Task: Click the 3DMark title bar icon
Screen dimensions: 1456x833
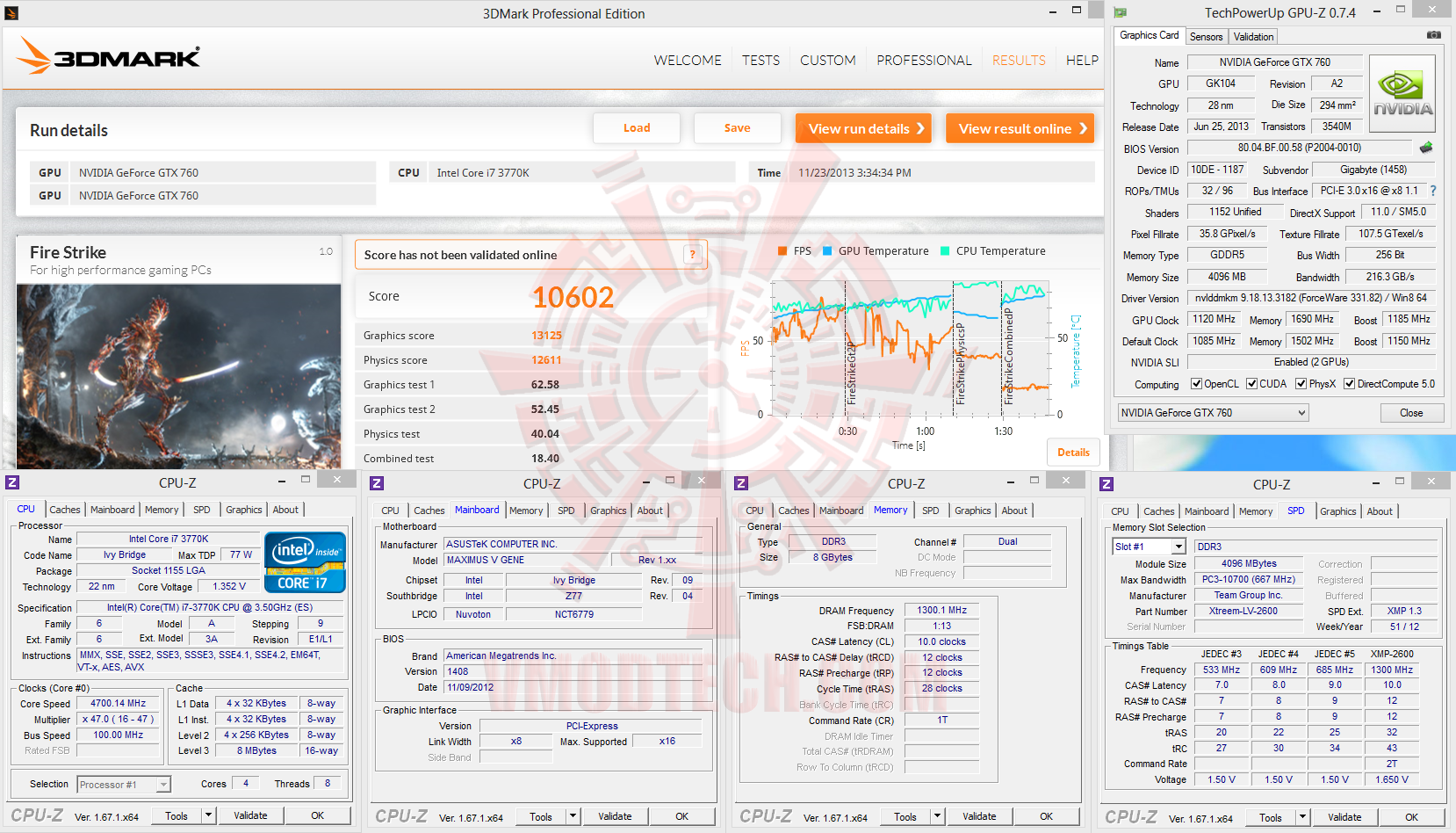Action: [x=11, y=13]
